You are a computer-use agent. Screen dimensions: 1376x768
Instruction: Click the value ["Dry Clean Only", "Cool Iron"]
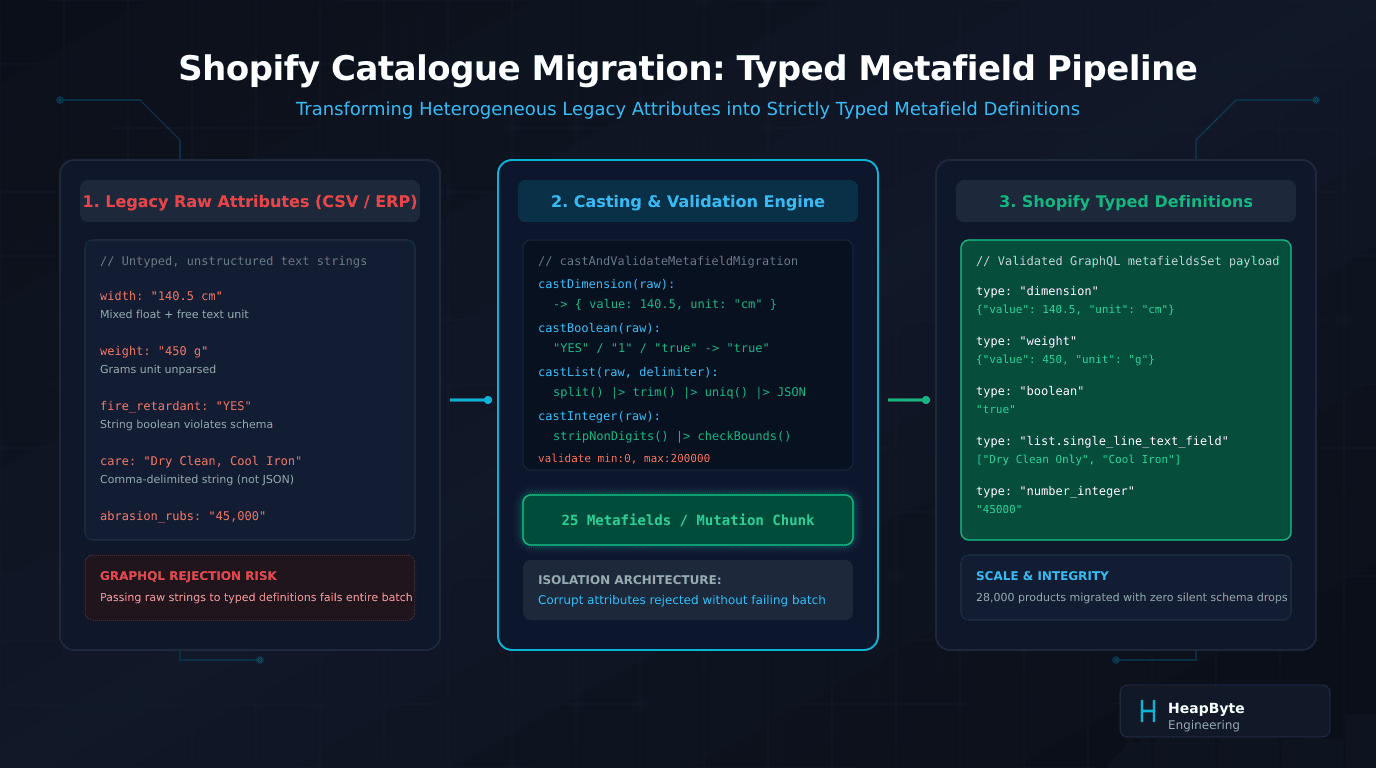[x=1078, y=459]
